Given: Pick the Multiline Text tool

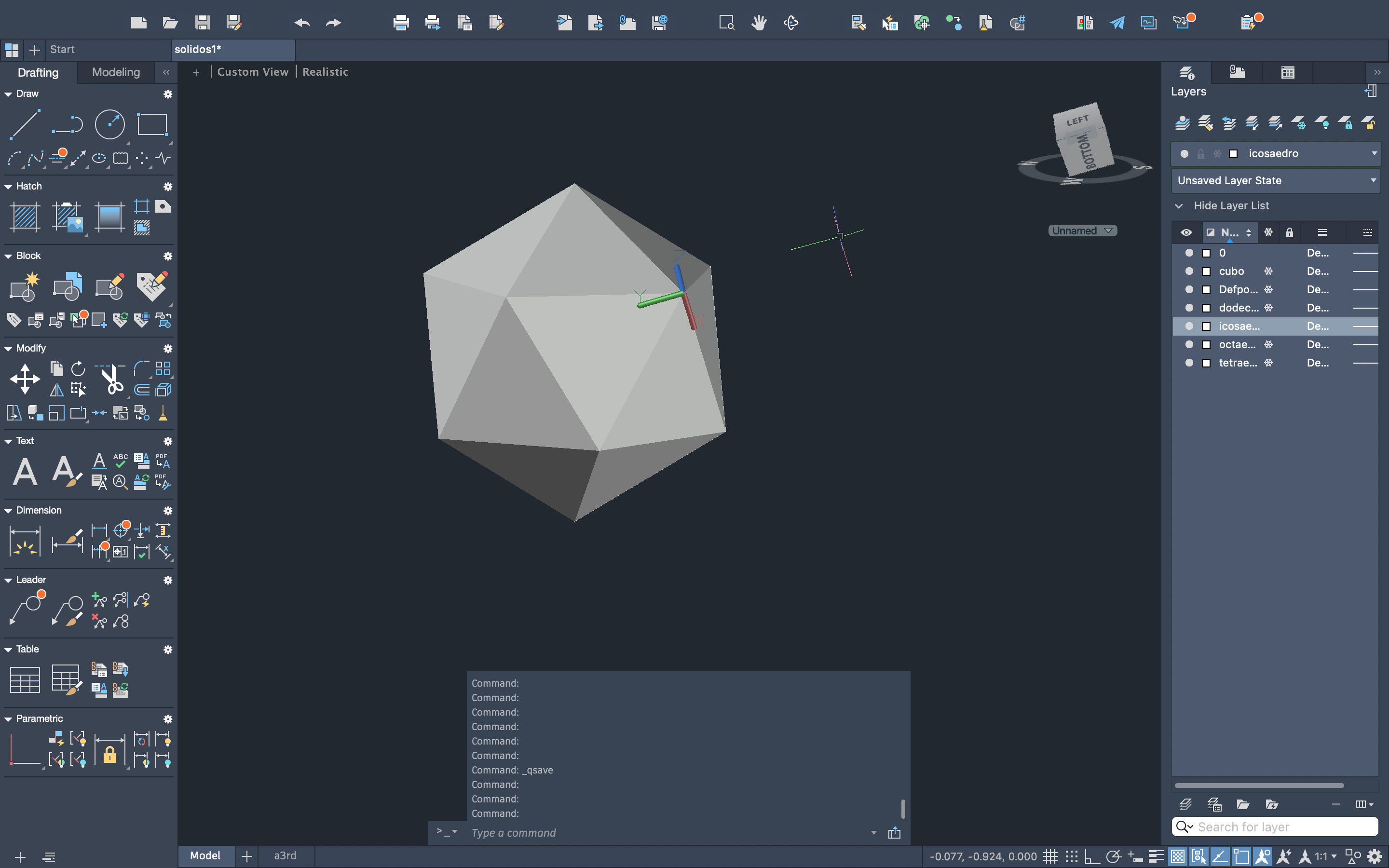Looking at the screenshot, I should 25,472.
